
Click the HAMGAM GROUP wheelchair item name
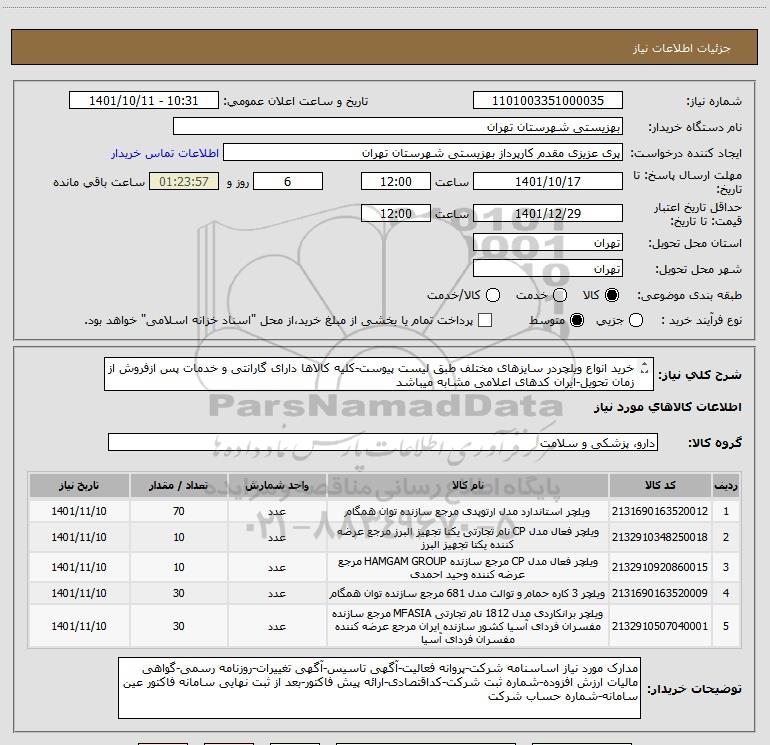[x=468, y=567]
